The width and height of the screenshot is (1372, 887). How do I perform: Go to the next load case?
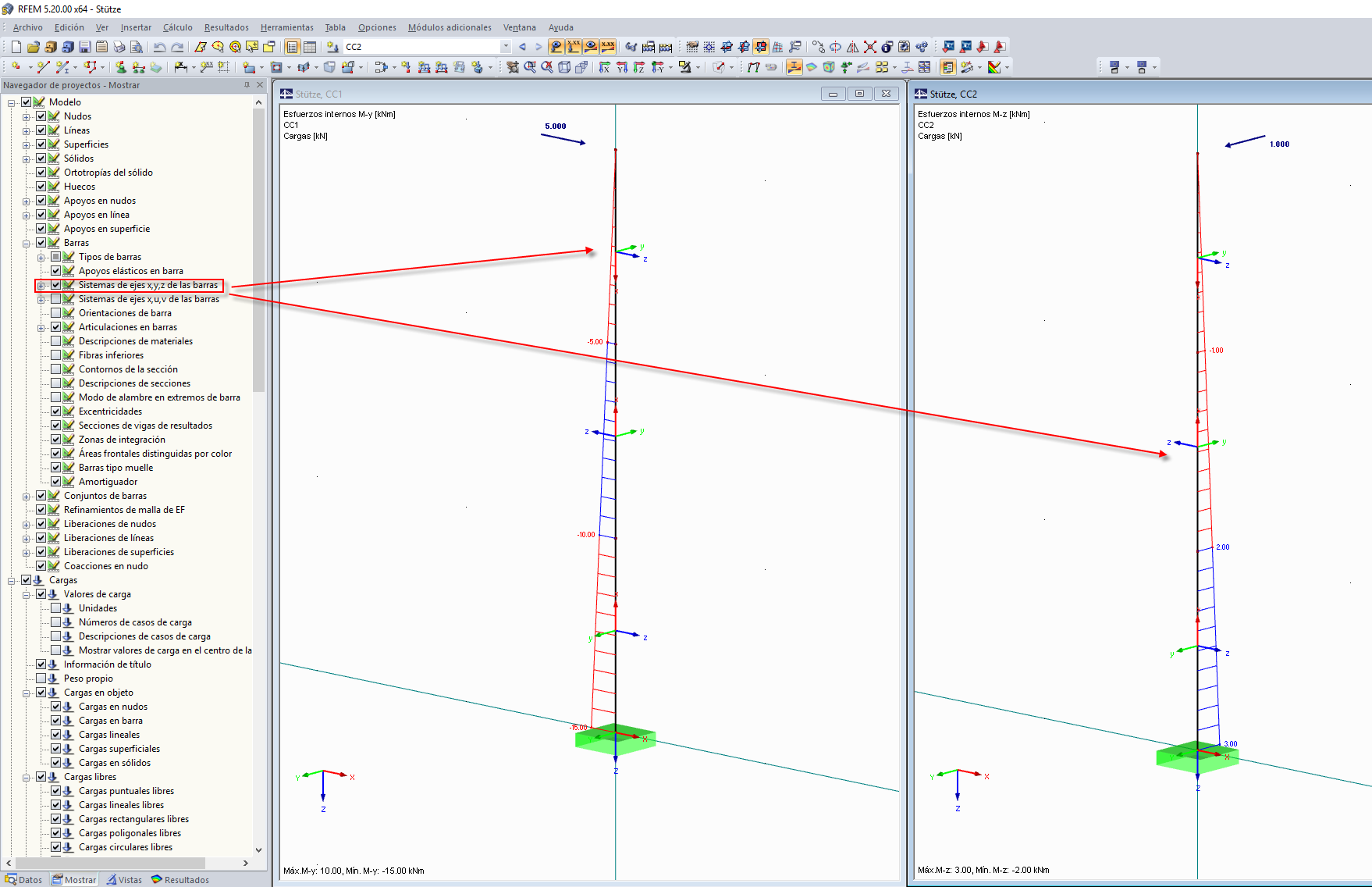(538, 47)
